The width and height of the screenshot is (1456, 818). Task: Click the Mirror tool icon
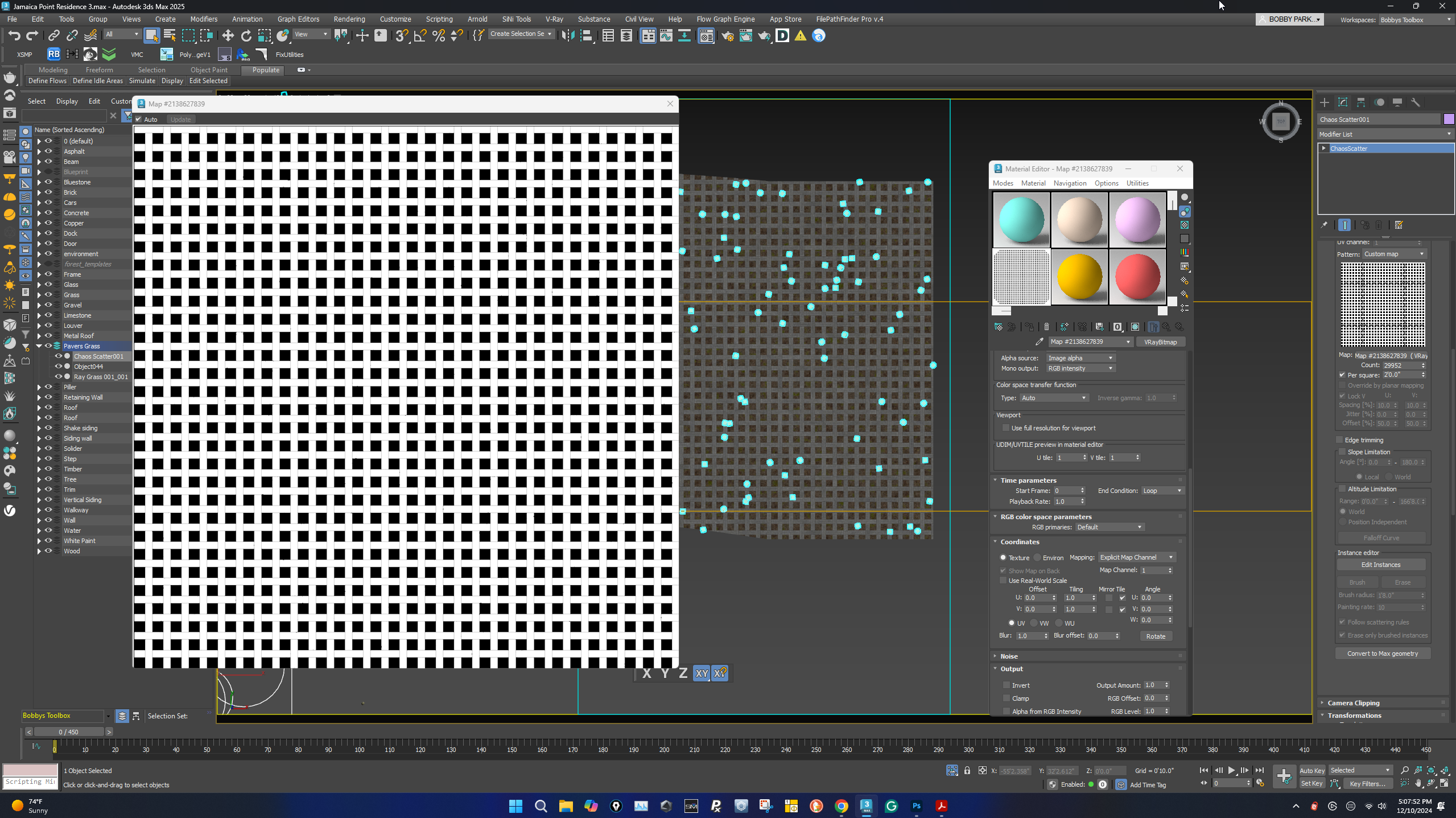pyautogui.click(x=567, y=36)
